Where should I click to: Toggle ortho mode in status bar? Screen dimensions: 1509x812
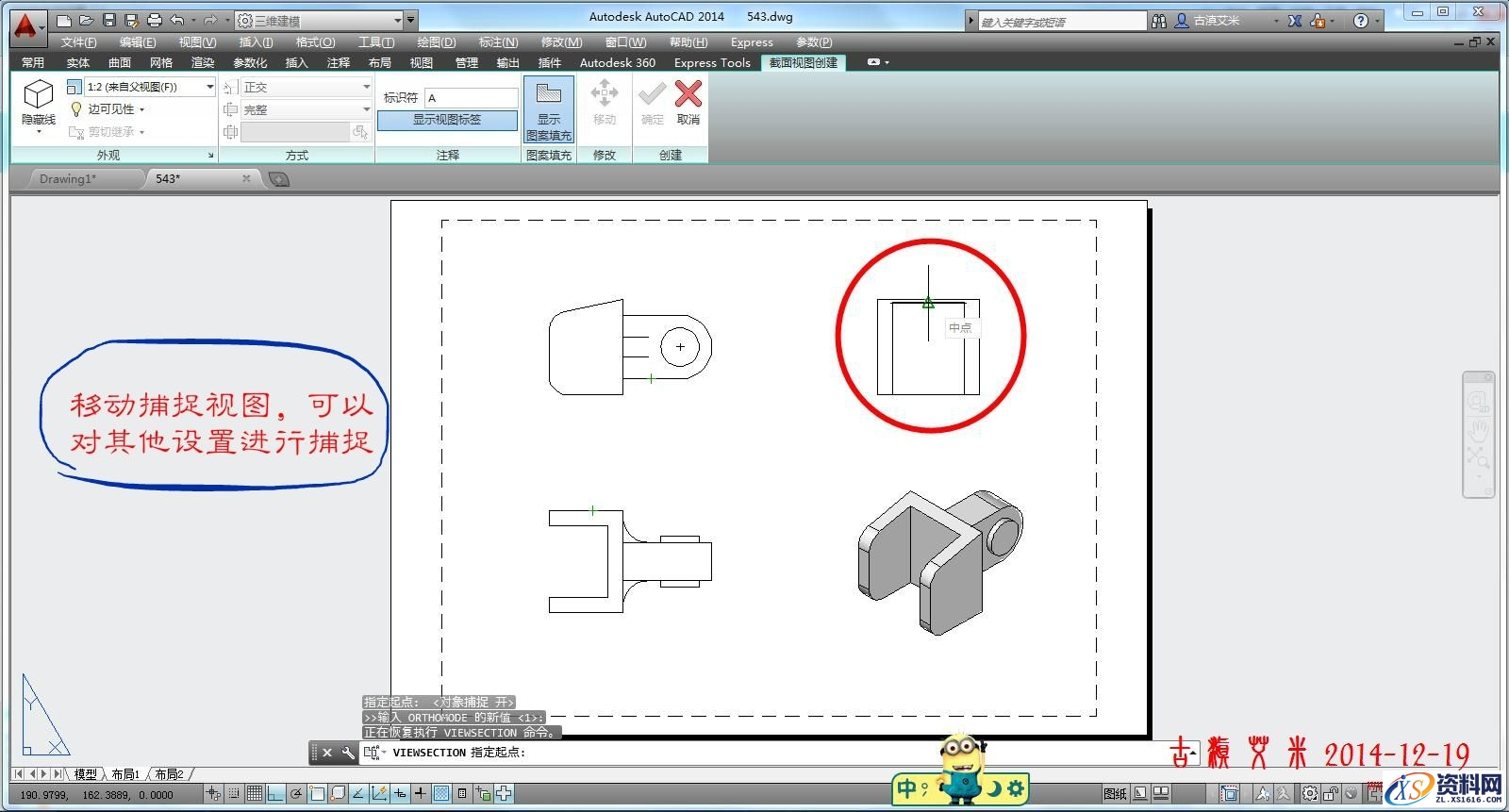275,794
